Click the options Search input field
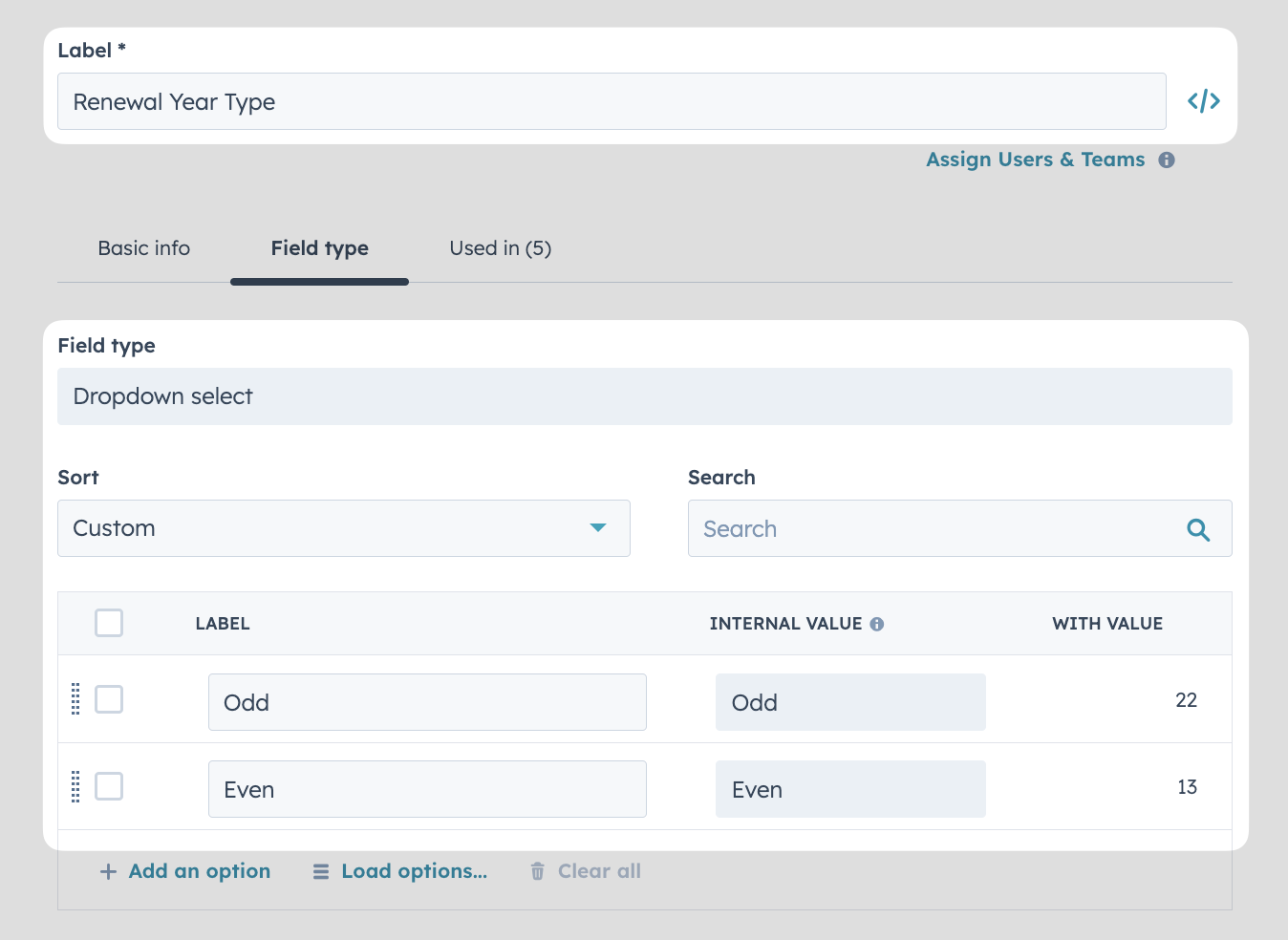 (960, 528)
